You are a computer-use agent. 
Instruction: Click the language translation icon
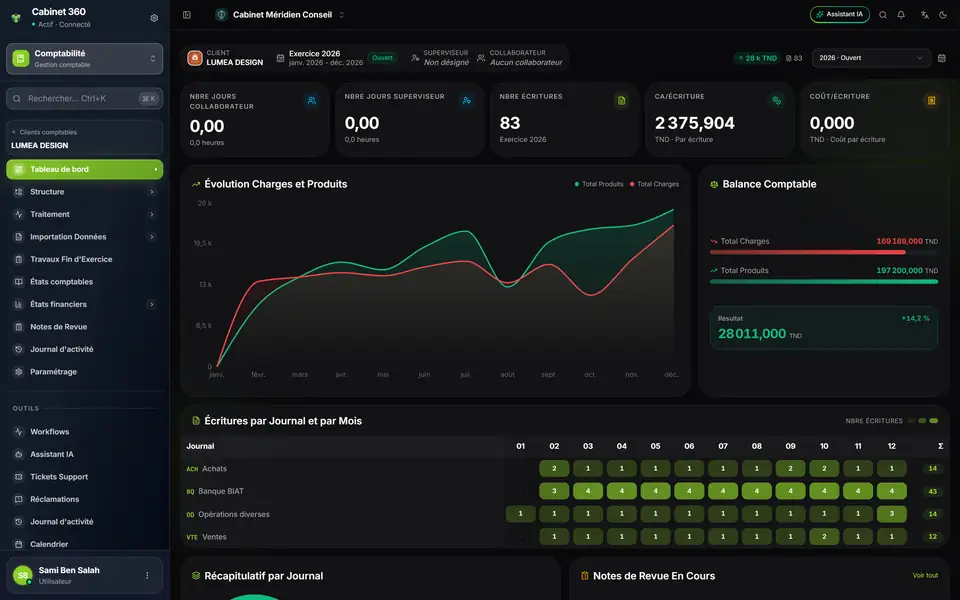(x=924, y=15)
